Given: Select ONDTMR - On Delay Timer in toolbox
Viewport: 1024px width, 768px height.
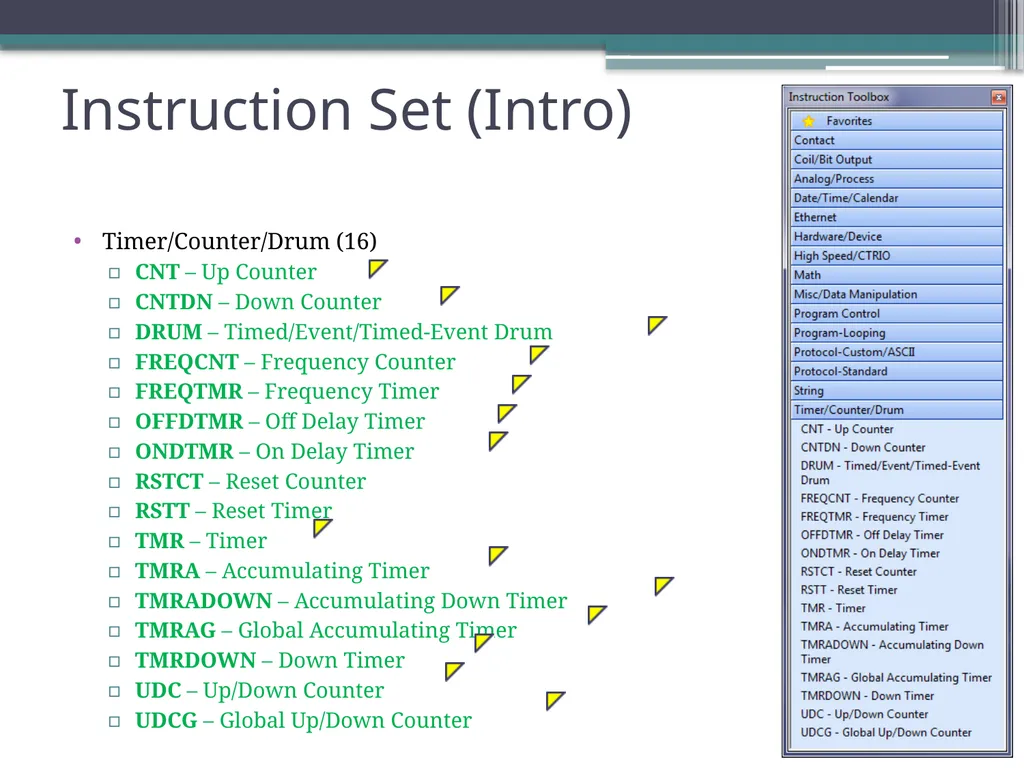Looking at the screenshot, I should pos(870,553).
